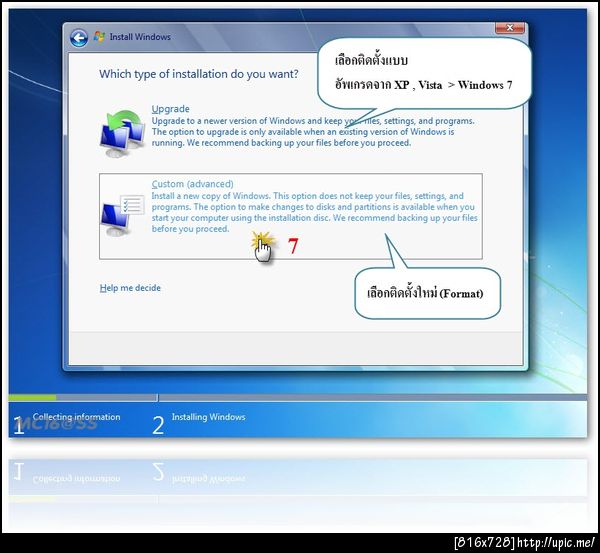Click the green setup progress bar
Screen dimensions: 600x553
(x=33, y=398)
